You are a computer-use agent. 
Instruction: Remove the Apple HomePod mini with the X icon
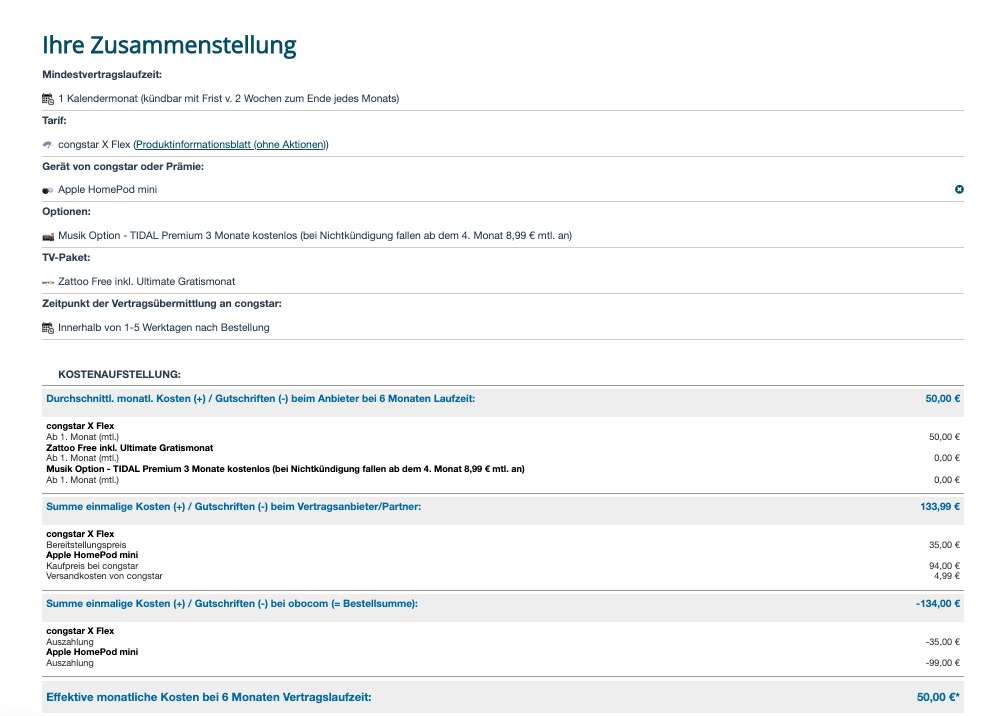959,189
